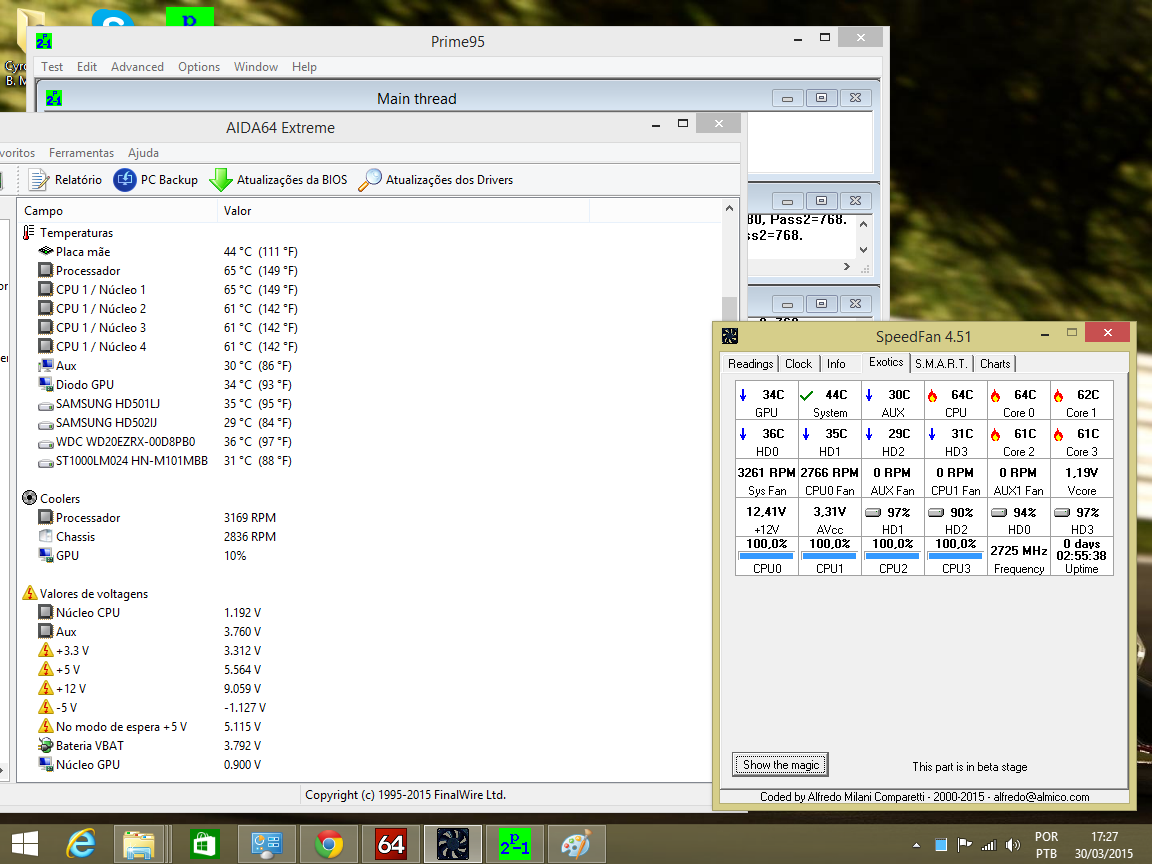Viewport: 1152px width, 864px height.
Task: Click the Bateria VBAT battery icon
Action: point(46,745)
